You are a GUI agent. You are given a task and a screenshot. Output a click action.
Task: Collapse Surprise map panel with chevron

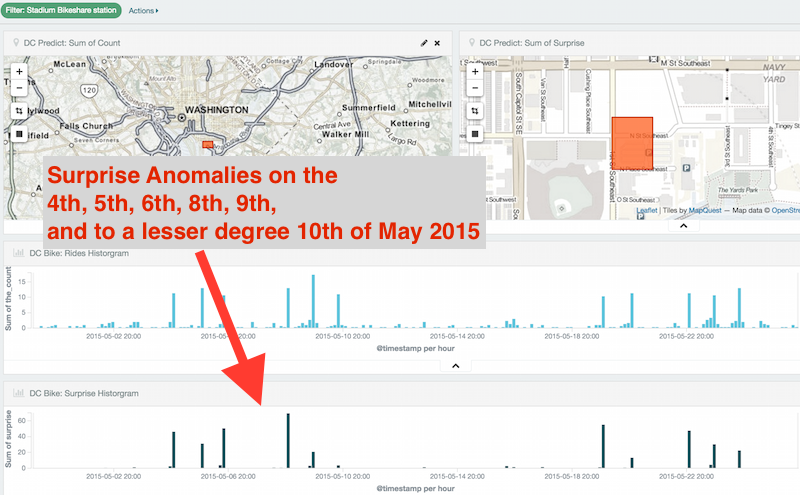point(684,226)
